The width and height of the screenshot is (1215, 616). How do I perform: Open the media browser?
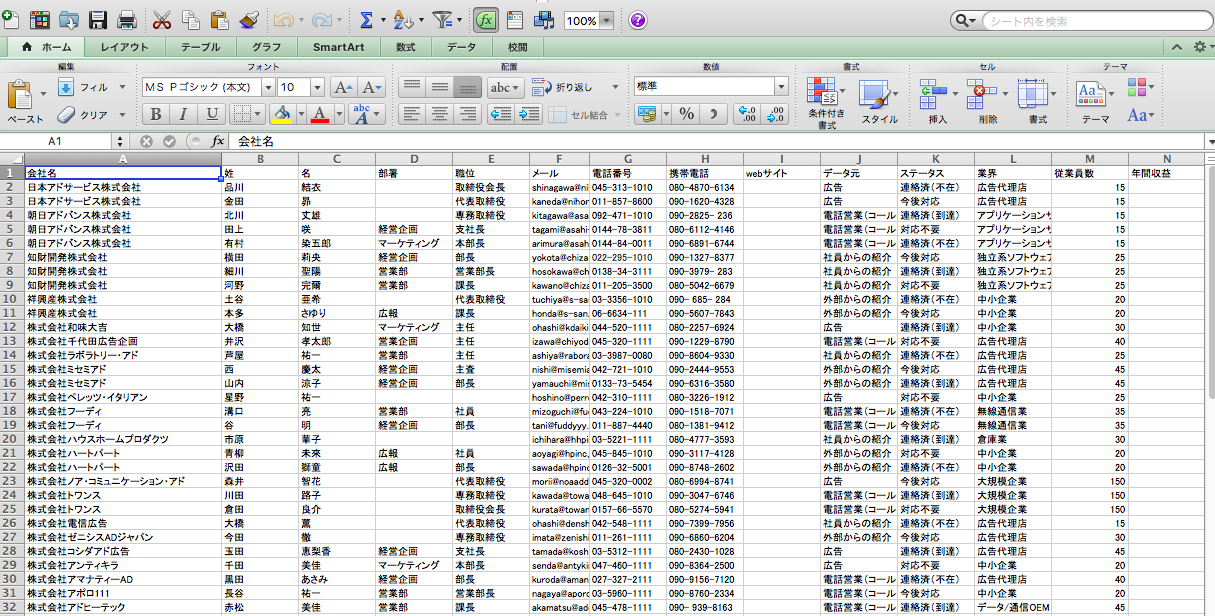pos(544,19)
